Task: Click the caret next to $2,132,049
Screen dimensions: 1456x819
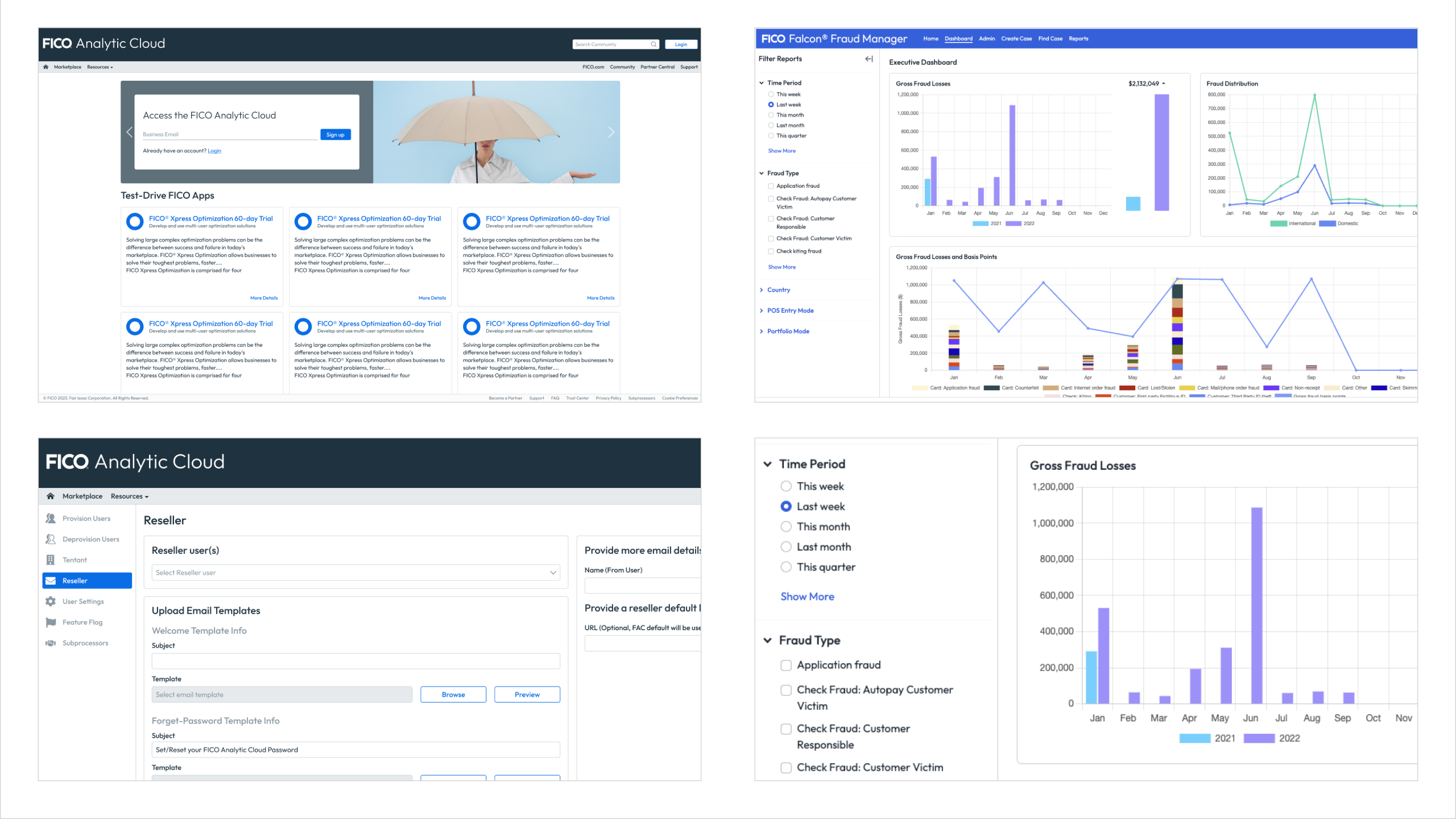Action: coord(1164,84)
